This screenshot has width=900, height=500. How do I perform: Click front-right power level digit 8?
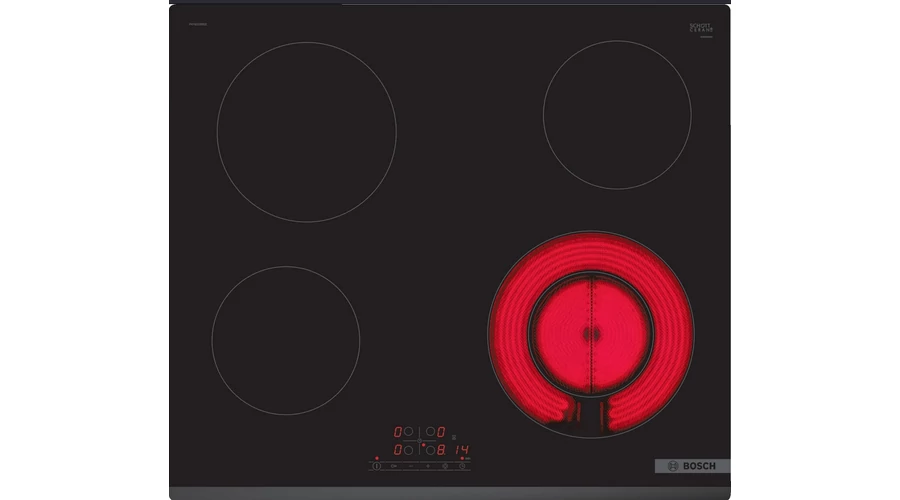(x=441, y=450)
